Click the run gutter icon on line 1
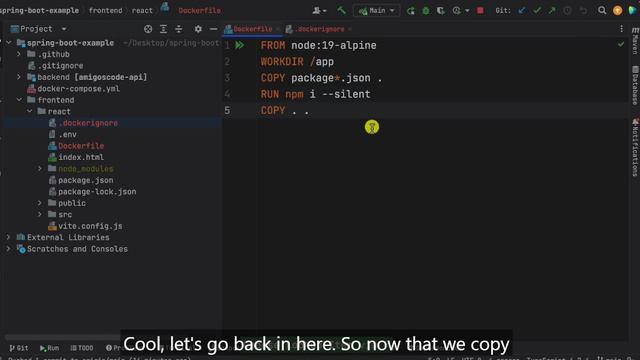This screenshot has height=360, width=640. (x=240, y=45)
